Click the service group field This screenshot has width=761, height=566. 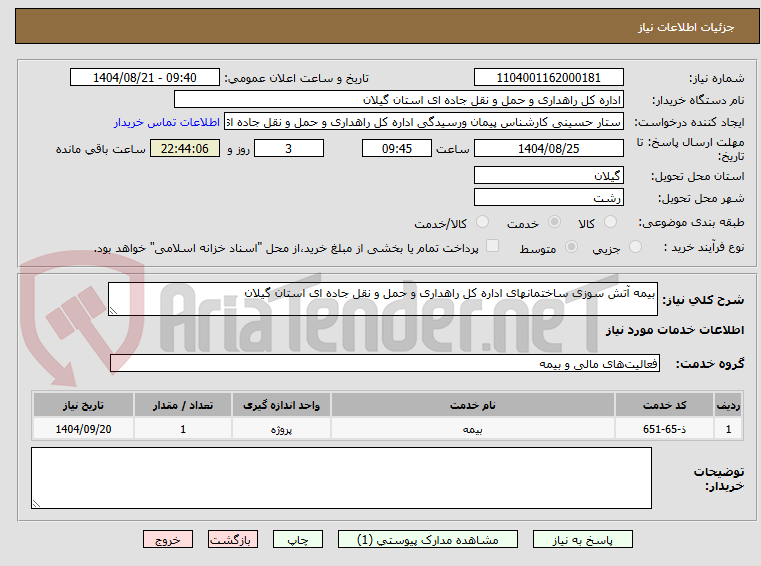pos(384,364)
